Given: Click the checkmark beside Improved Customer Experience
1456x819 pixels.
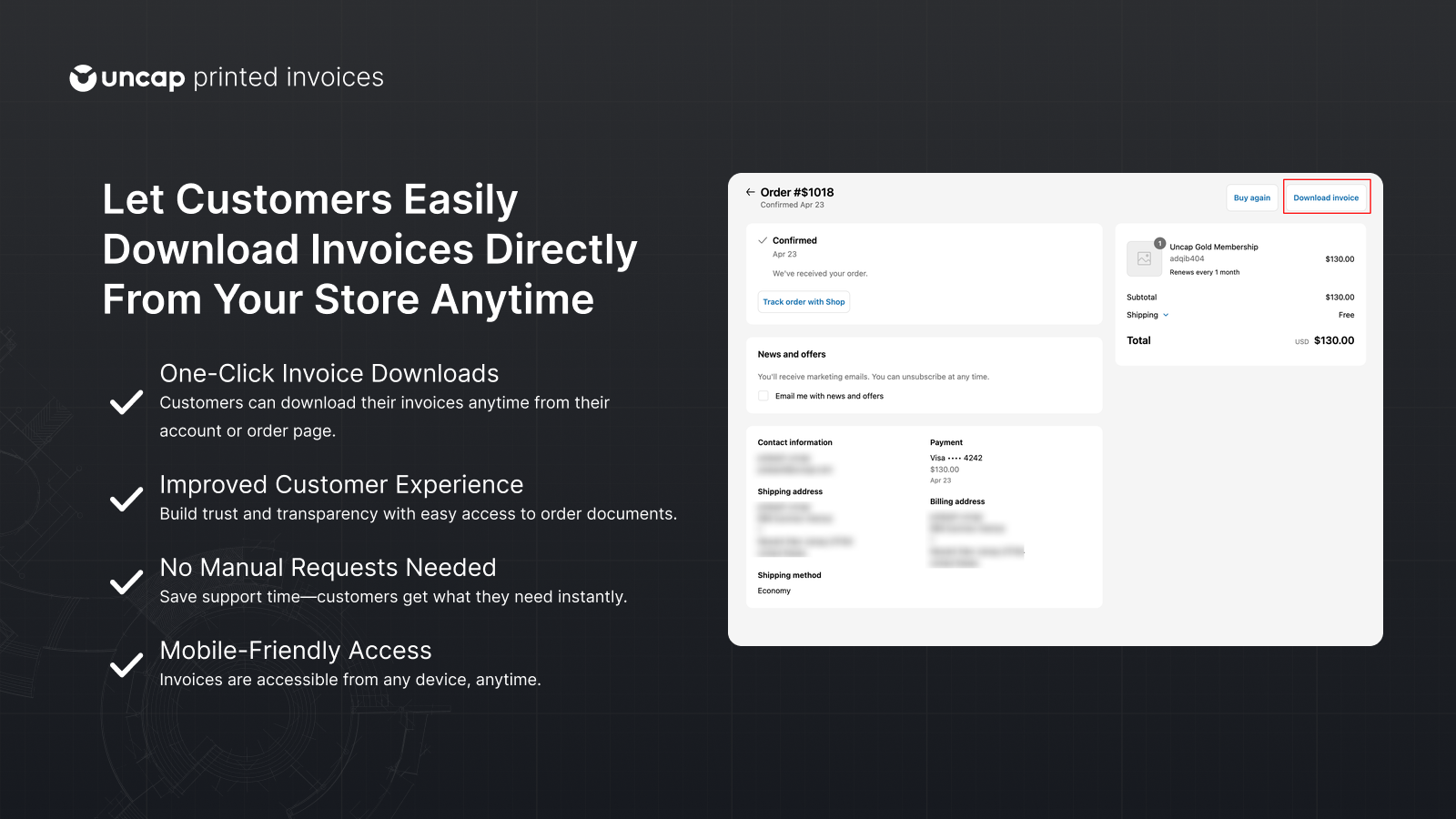Looking at the screenshot, I should [126, 500].
